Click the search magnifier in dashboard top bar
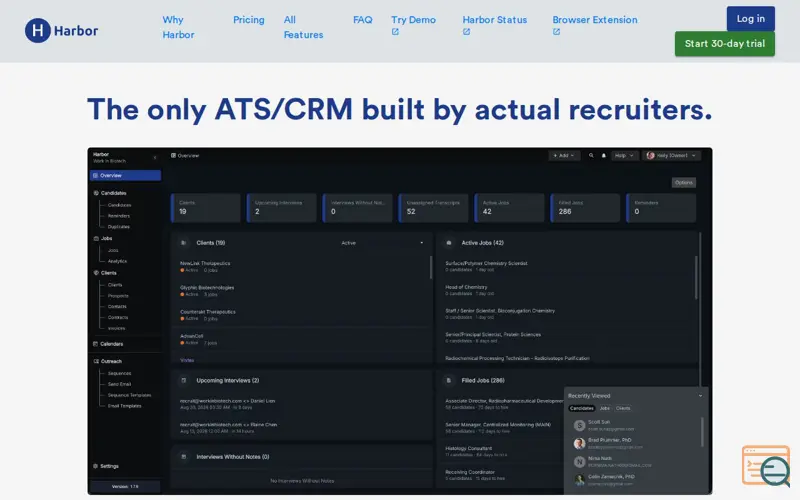The width and height of the screenshot is (800, 500). (x=591, y=156)
